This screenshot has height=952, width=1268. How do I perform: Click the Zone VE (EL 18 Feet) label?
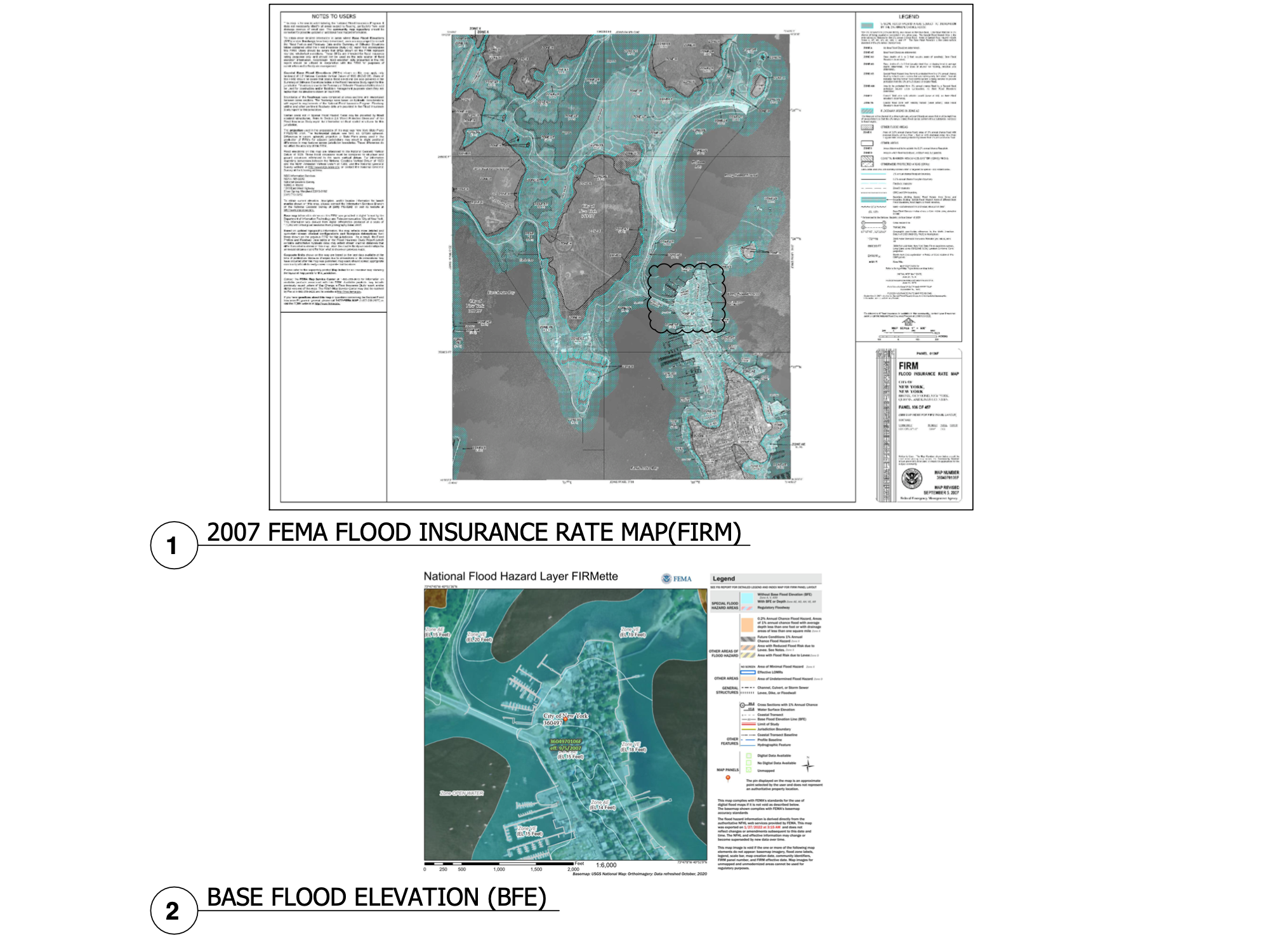click(x=633, y=746)
